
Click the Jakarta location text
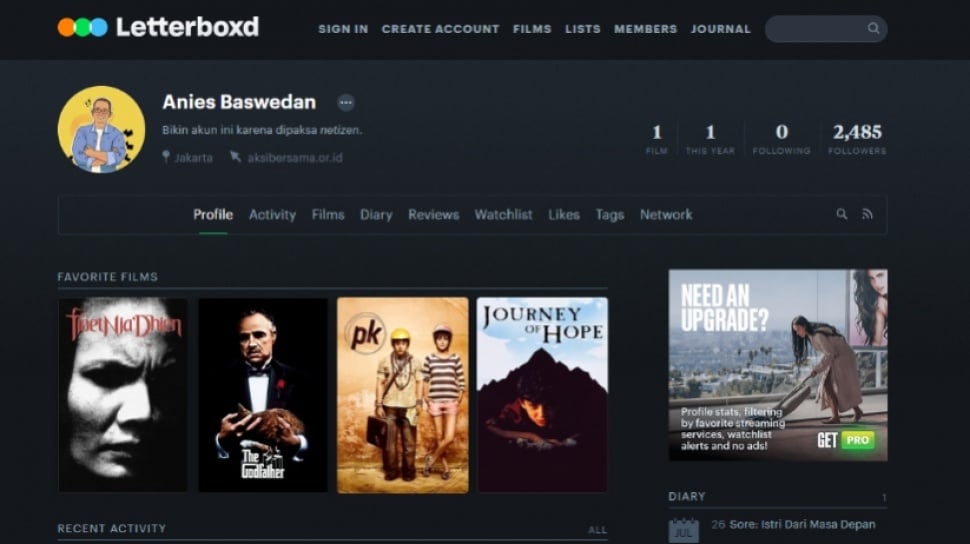pyautogui.click(x=194, y=158)
